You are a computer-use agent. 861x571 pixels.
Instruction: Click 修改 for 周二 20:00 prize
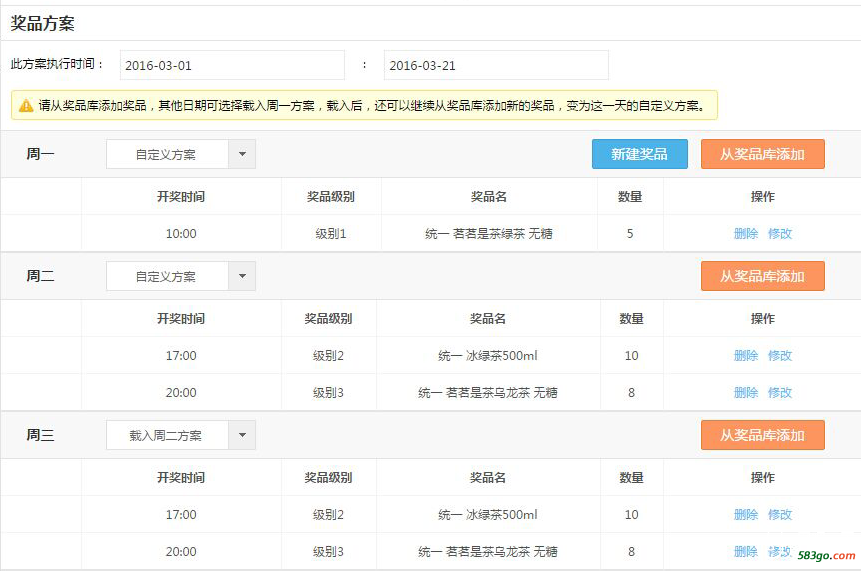click(780, 393)
